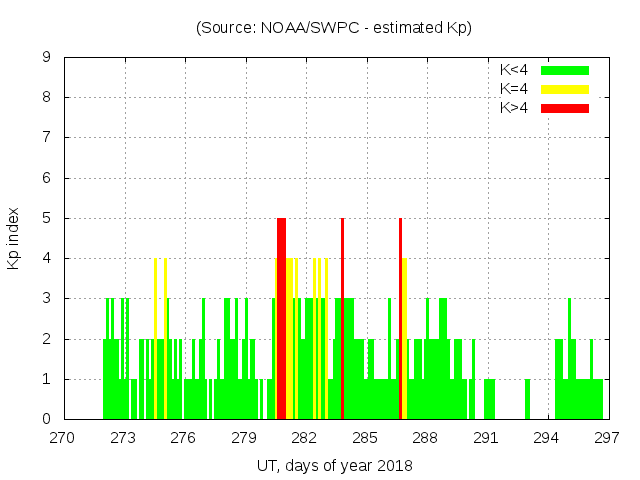The height and width of the screenshot is (480, 640).
Task: Select the K>4 legend label text
Action: (x=516, y=108)
